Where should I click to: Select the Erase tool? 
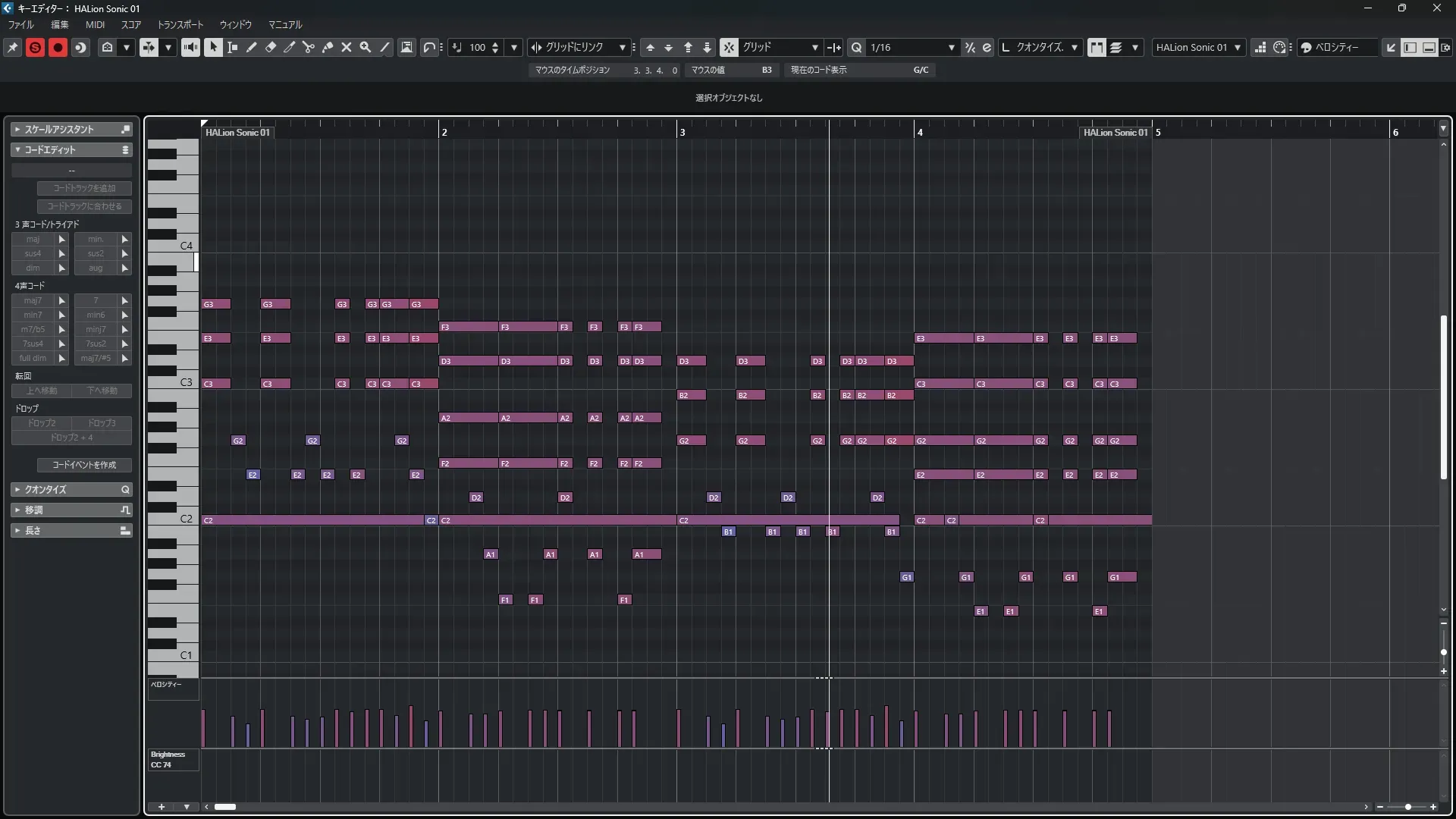click(271, 47)
